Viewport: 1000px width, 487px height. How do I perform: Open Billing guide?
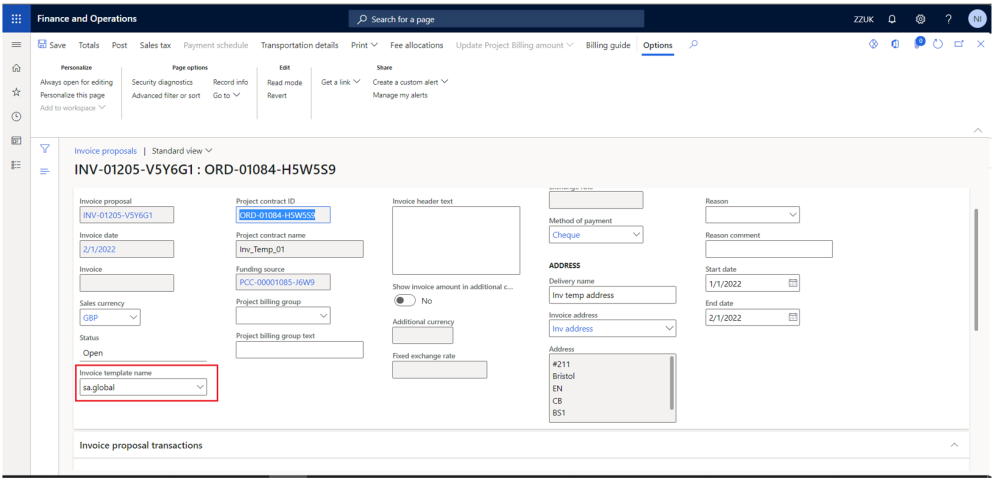coord(608,45)
